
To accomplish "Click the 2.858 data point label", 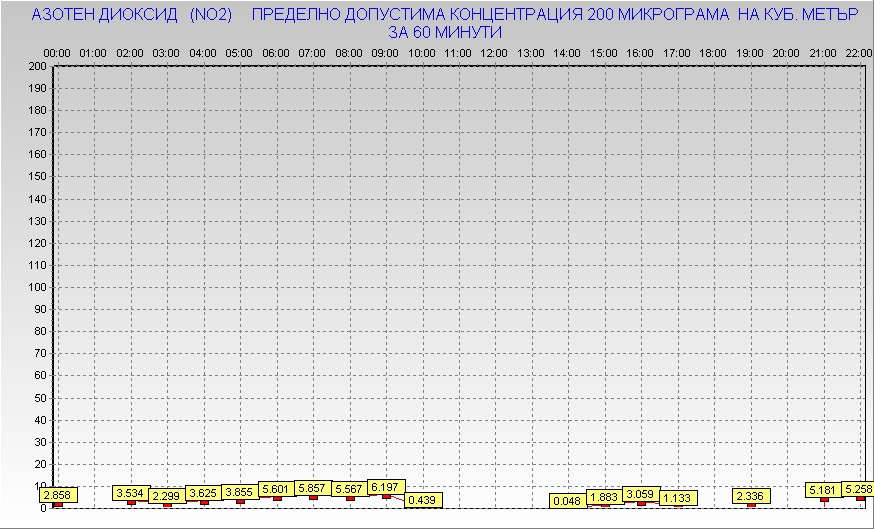I will click(57, 495).
